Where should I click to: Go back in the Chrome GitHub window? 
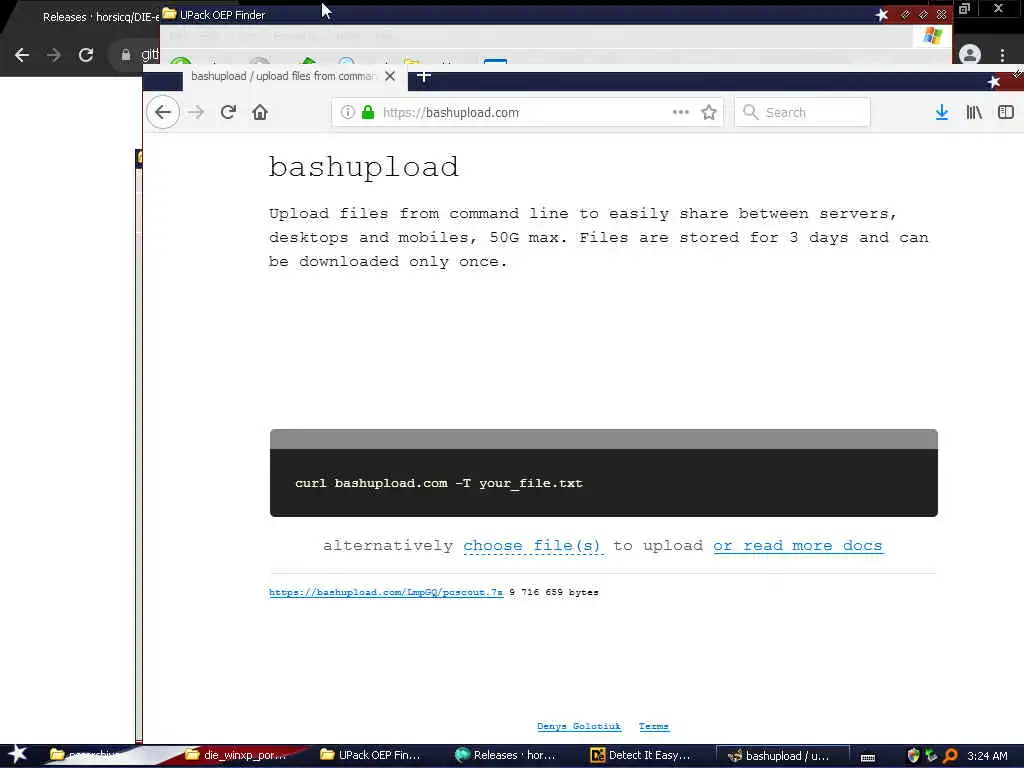(x=22, y=55)
